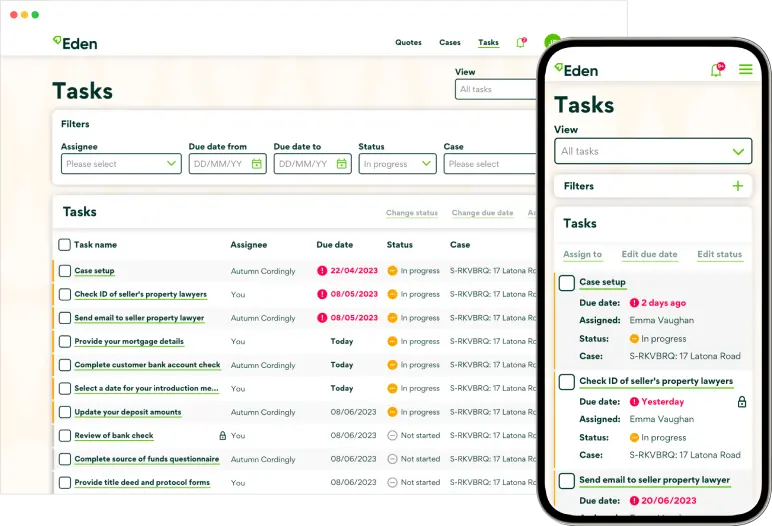Tick checkbox for Provide your mortgage details
Image resolution: width=772 pixels, height=526 pixels.
coord(64,341)
